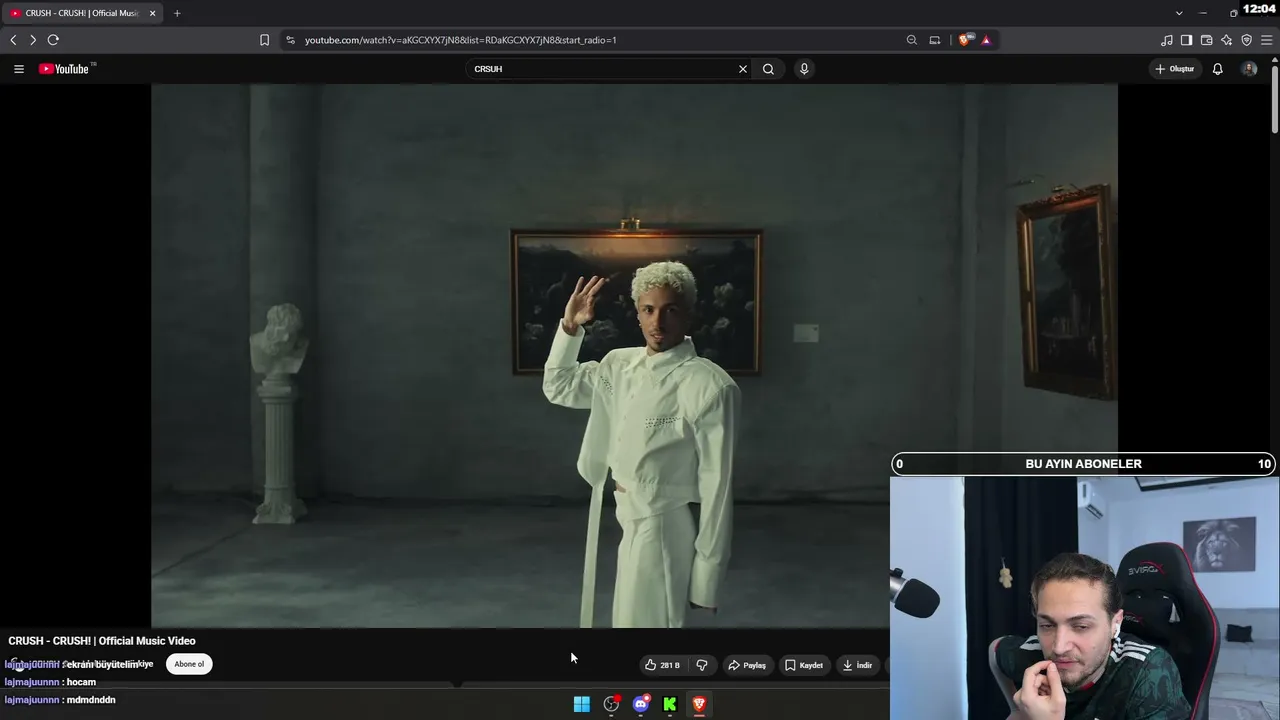
Task: Open Brave Shields lion icon
Action: coord(964,40)
